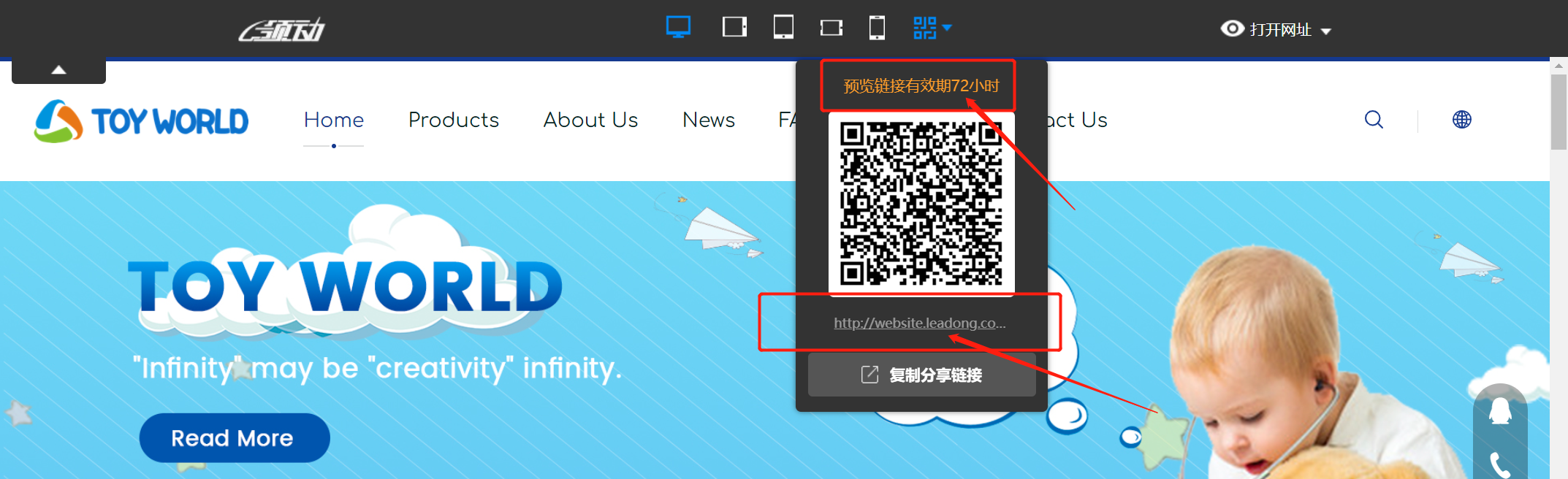Open the News menu item
1568x479 pixels.
pyautogui.click(x=708, y=120)
